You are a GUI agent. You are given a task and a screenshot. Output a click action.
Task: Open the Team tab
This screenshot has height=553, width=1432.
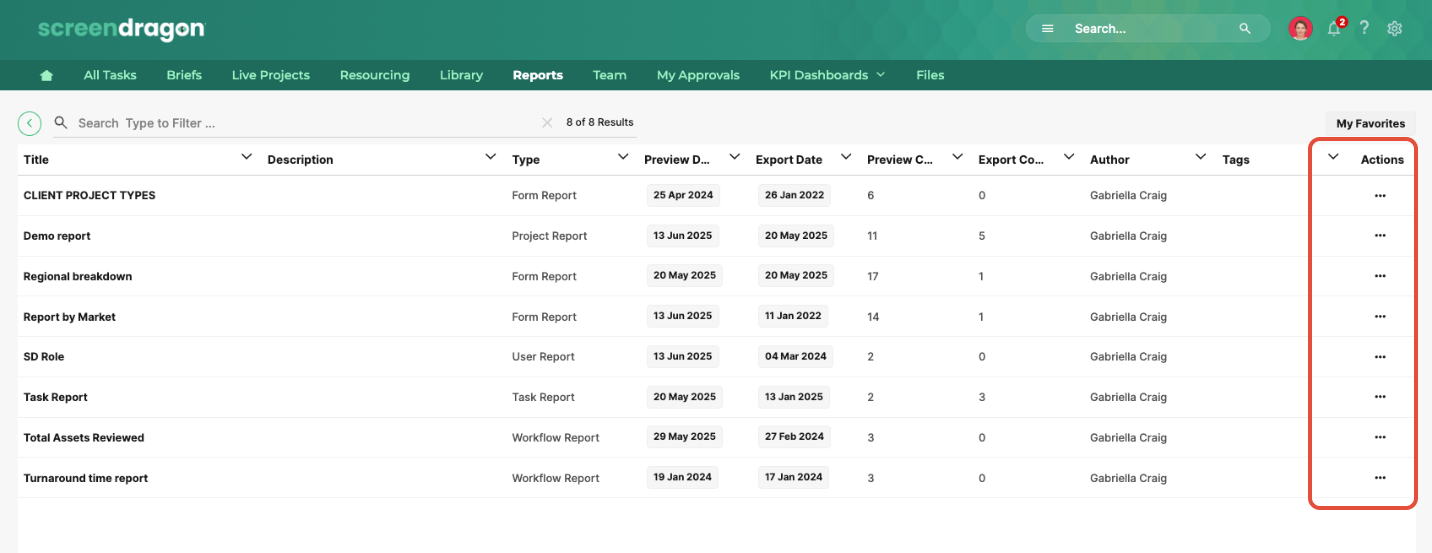(x=609, y=75)
